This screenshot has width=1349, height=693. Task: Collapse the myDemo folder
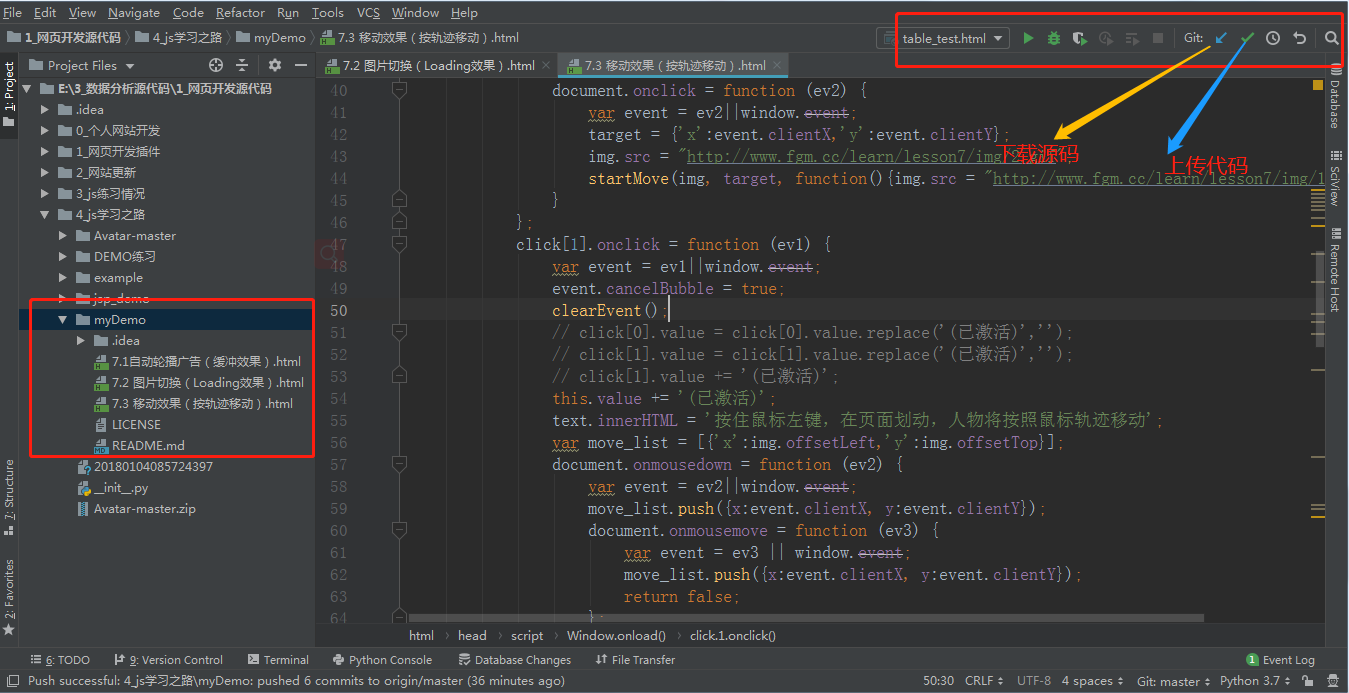click(x=63, y=320)
